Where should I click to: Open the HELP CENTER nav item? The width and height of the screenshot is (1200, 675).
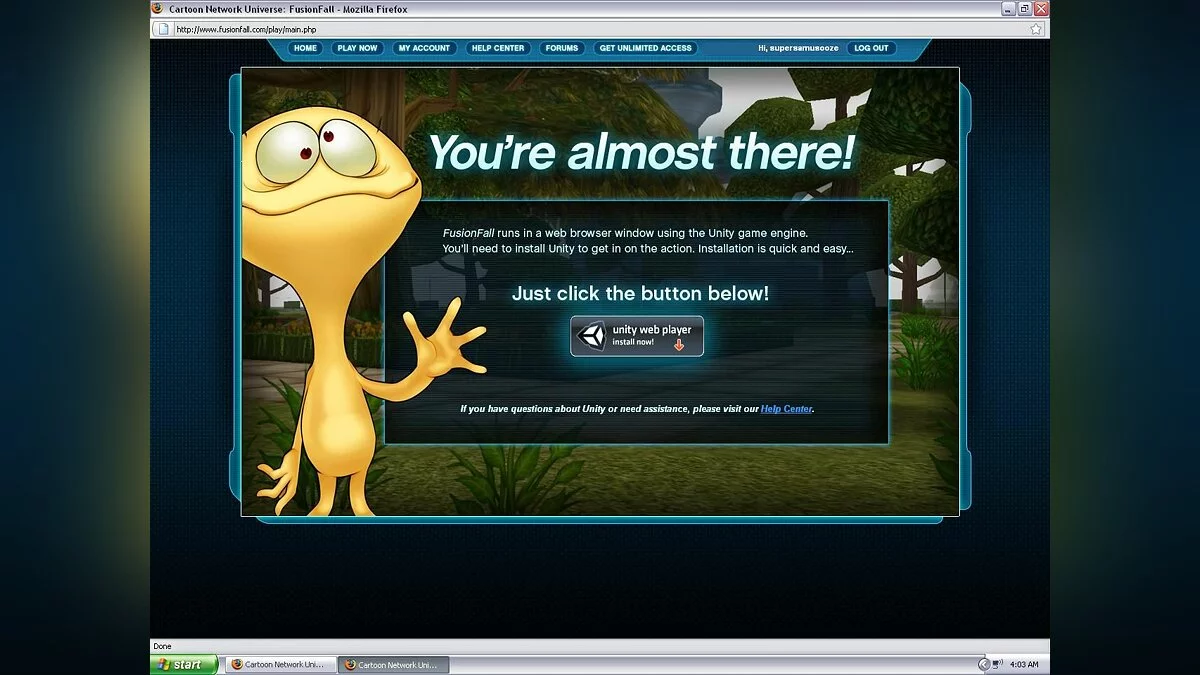pyautogui.click(x=498, y=48)
